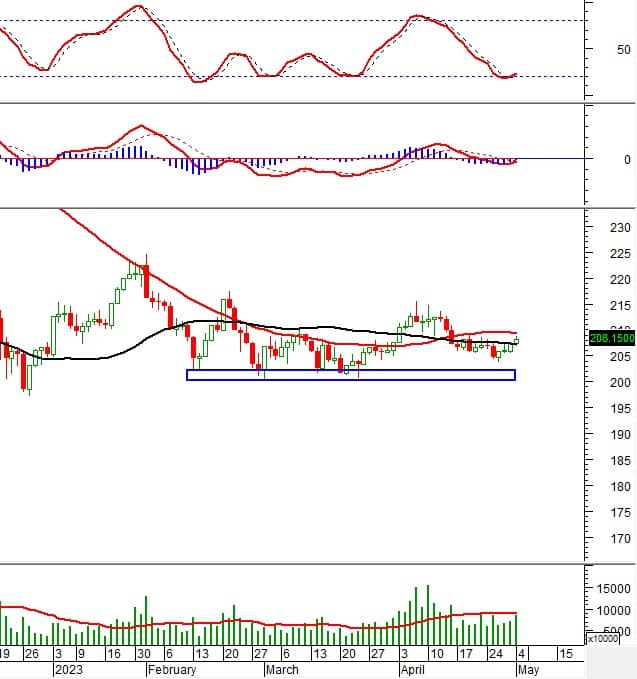Image resolution: width=637 pixels, height=679 pixels.
Task: Click the 0 level on MACD scale
Action: point(627,159)
